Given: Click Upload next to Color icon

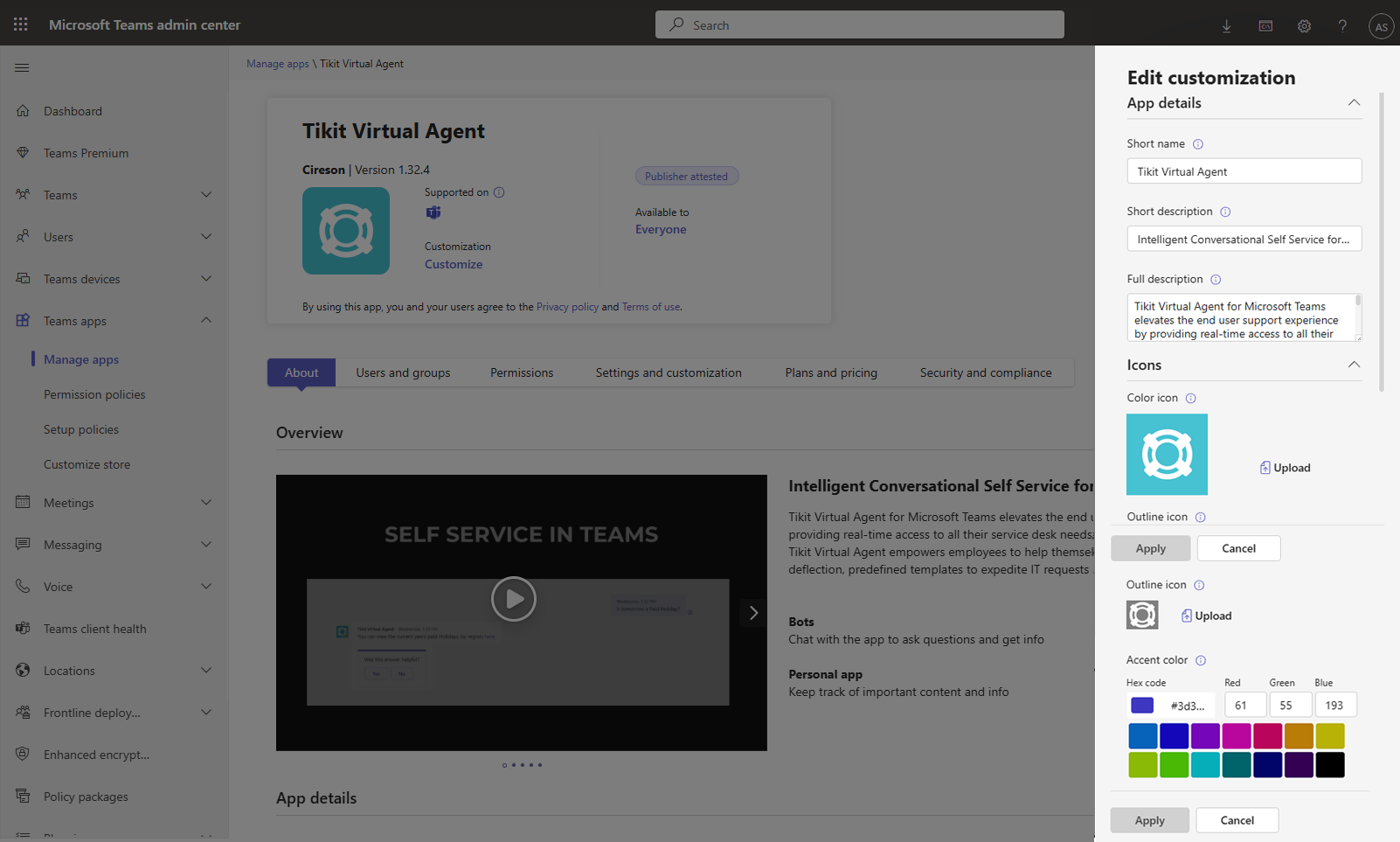Looking at the screenshot, I should [1285, 467].
